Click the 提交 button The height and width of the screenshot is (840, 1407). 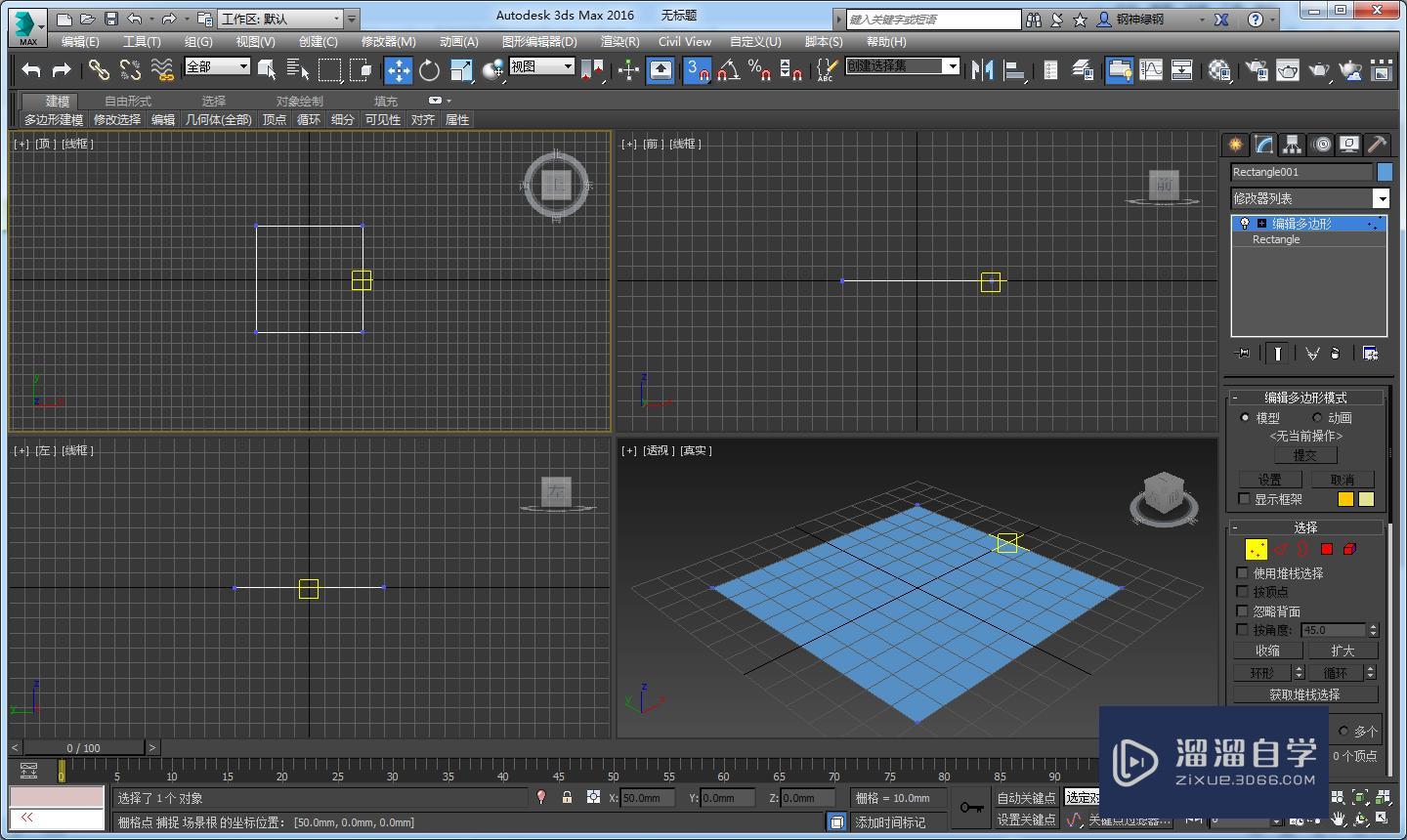1304,455
